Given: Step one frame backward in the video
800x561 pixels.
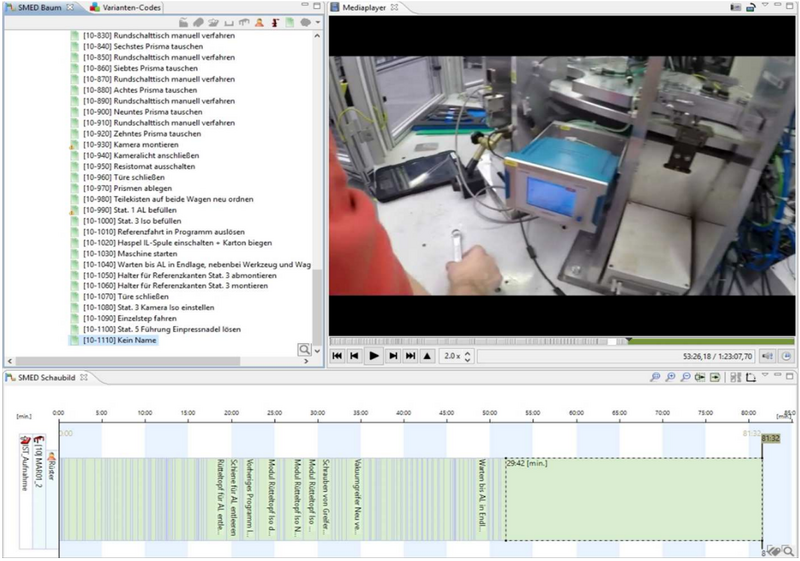Looking at the screenshot, I should pyautogui.click(x=354, y=355).
